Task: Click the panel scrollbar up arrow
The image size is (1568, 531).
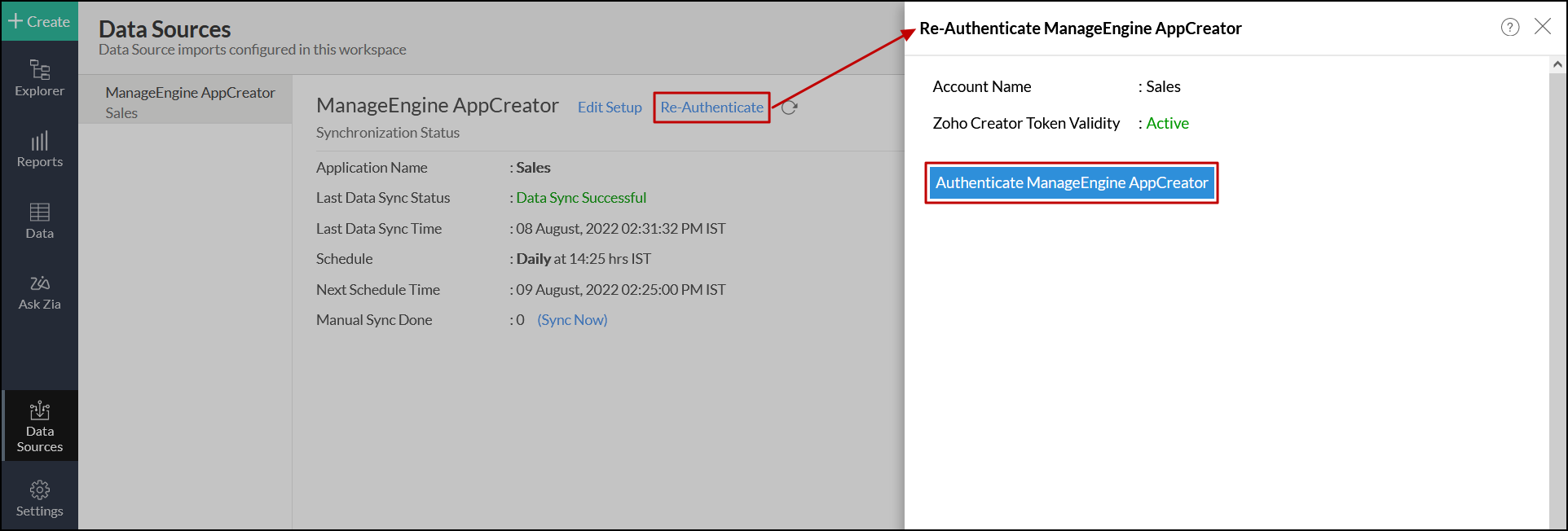Action: [1557, 64]
